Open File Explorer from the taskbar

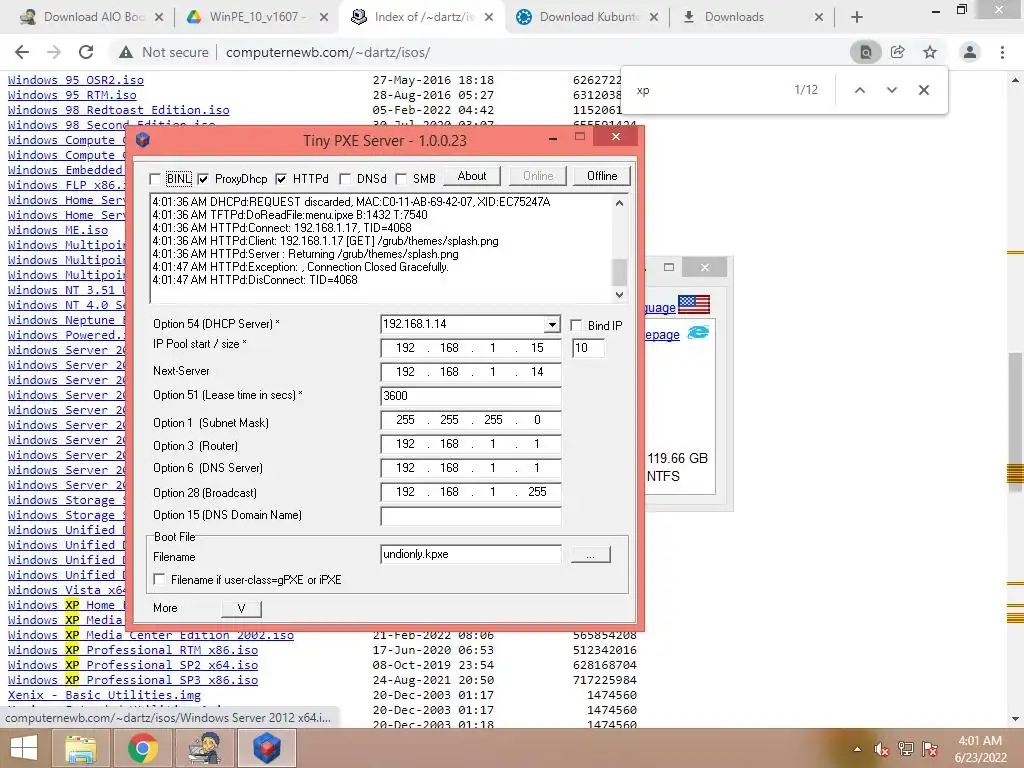(81, 748)
